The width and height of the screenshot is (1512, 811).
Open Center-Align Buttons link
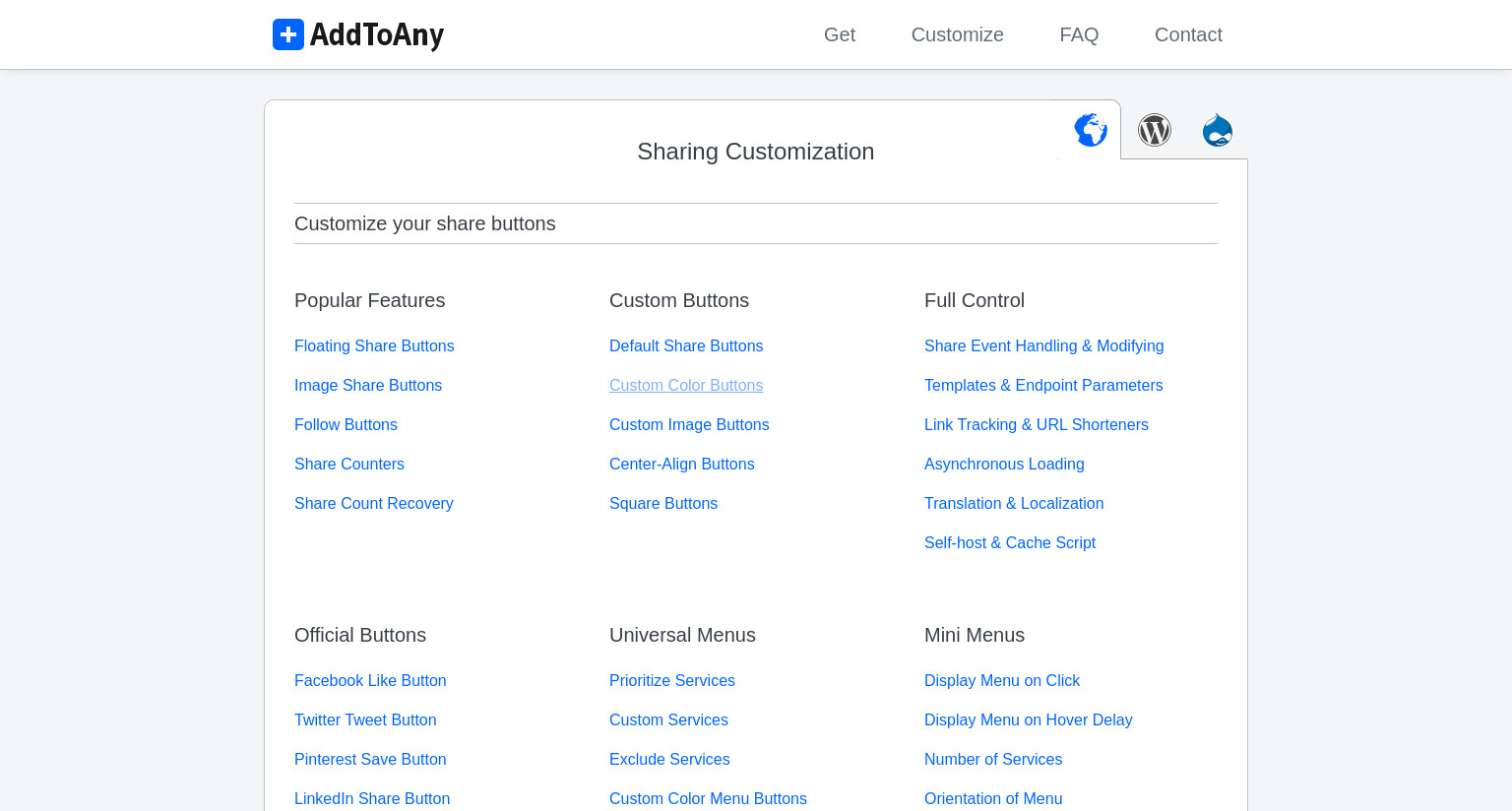point(682,464)
